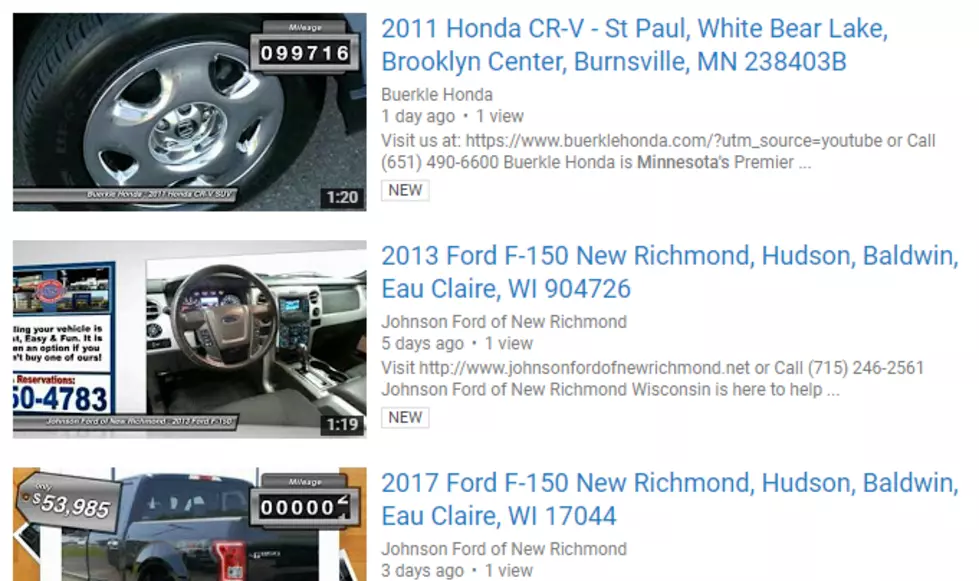Click the NEW badge under 2013 F-150
The width and height of the screenshot is (979, 581).
[405, 417]
